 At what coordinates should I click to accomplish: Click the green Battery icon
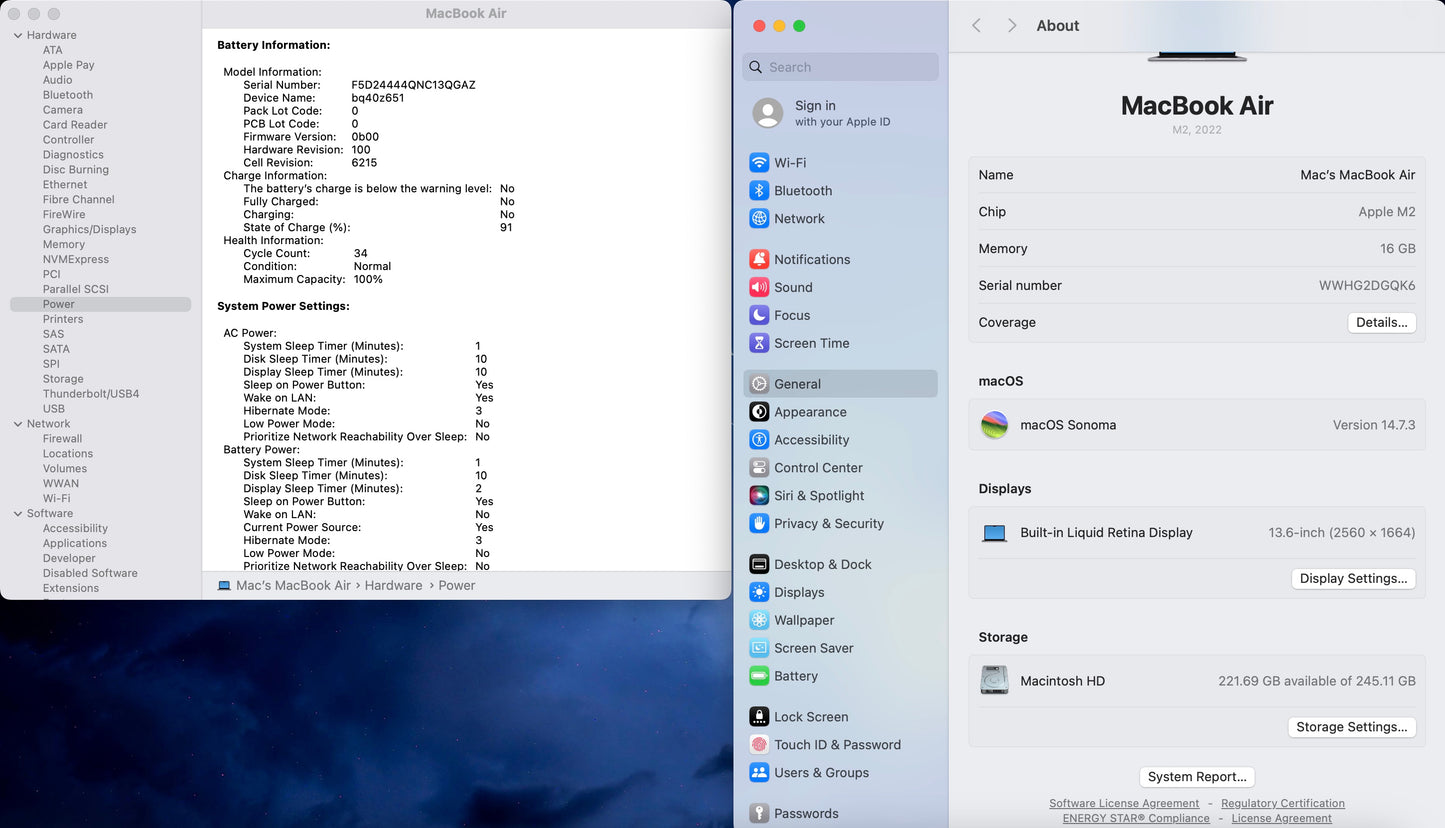point(759,677)
